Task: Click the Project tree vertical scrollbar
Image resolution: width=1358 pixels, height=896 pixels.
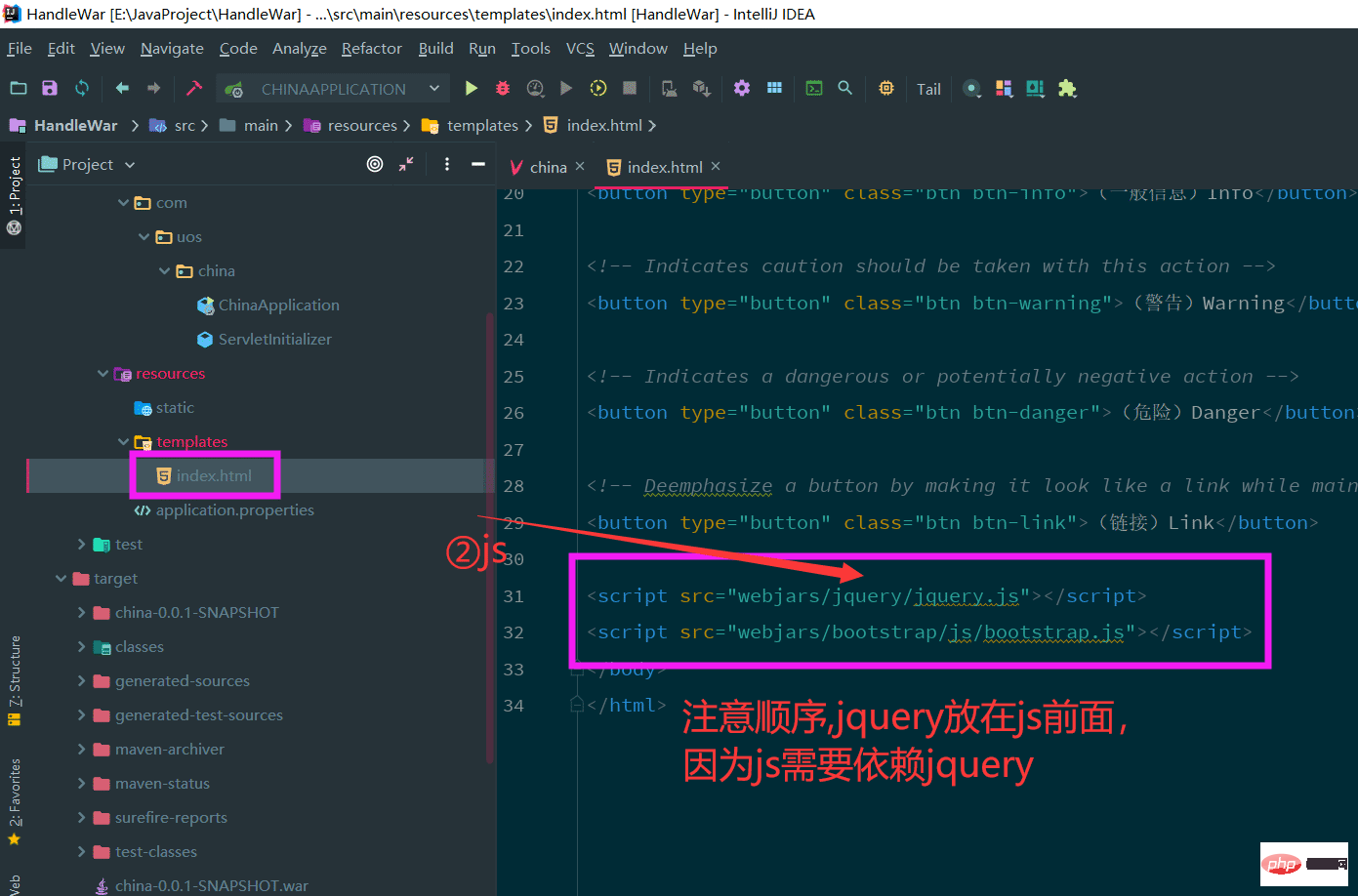Action: coord(490,537)
